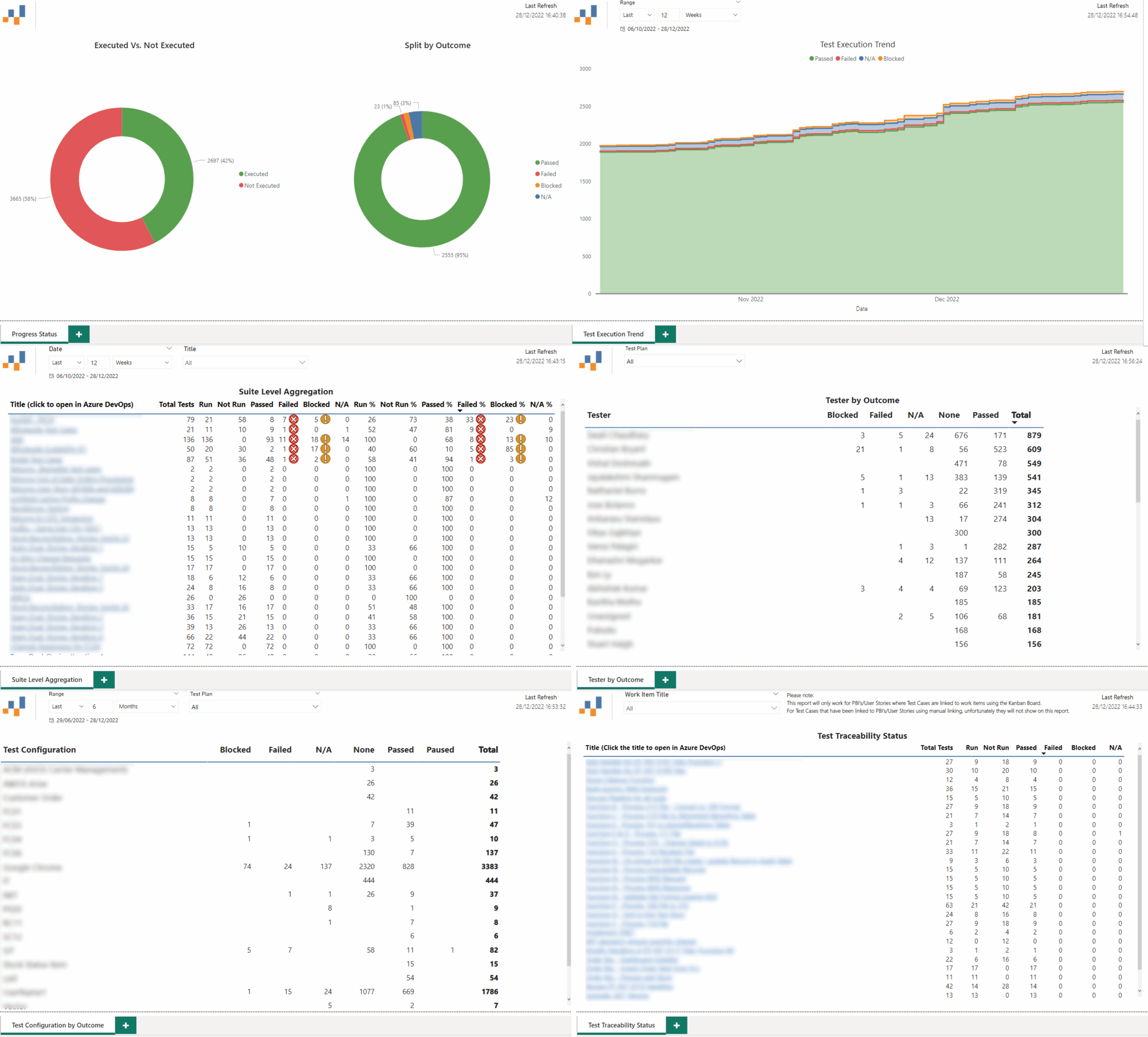Screen dimensions: 1148x1037
Task: Open the Weeks dropdown in the Date filter
Action: pyautogui.click(x=141, y=362)
